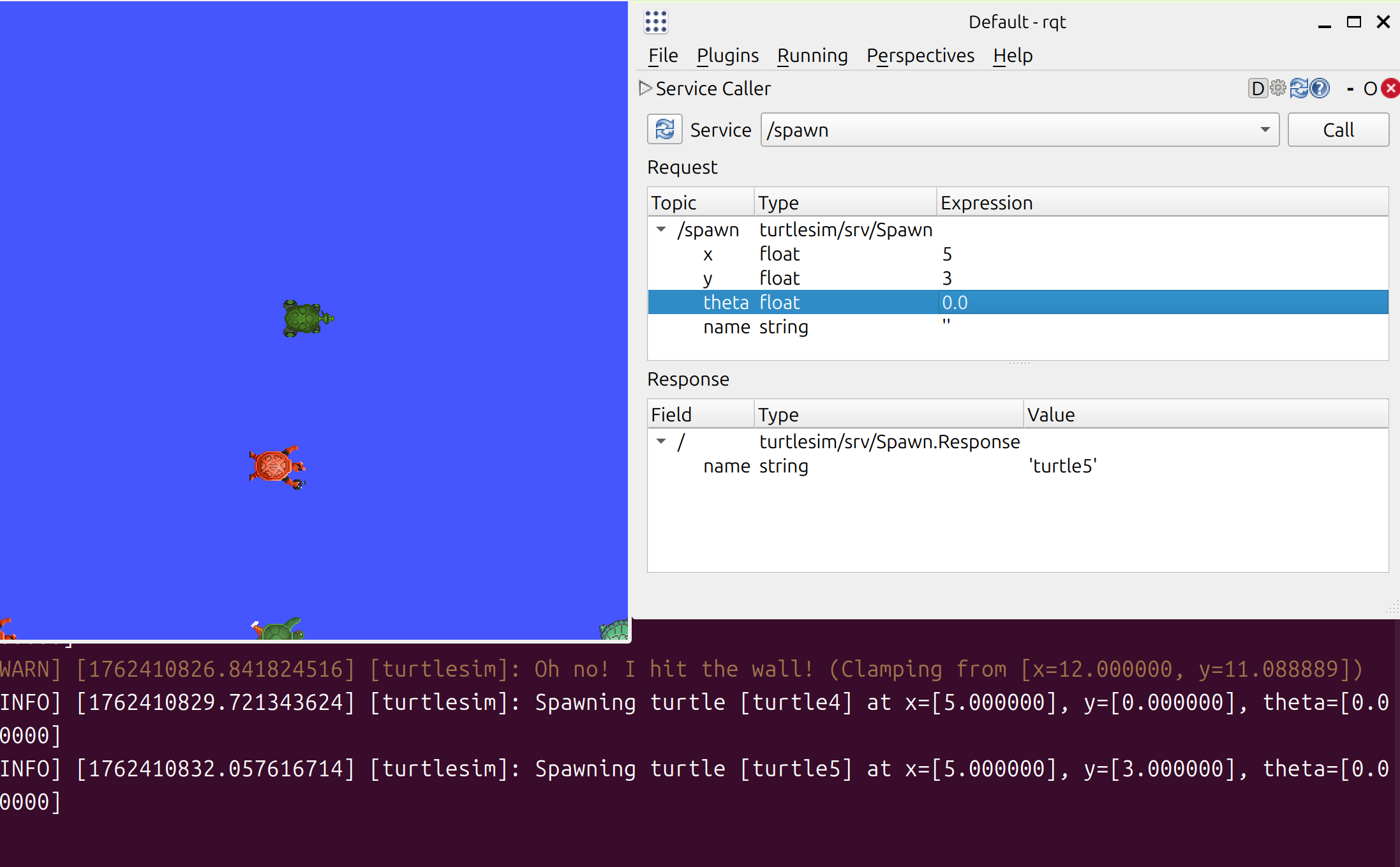Toggle the O float button in plugin header

1369,89
